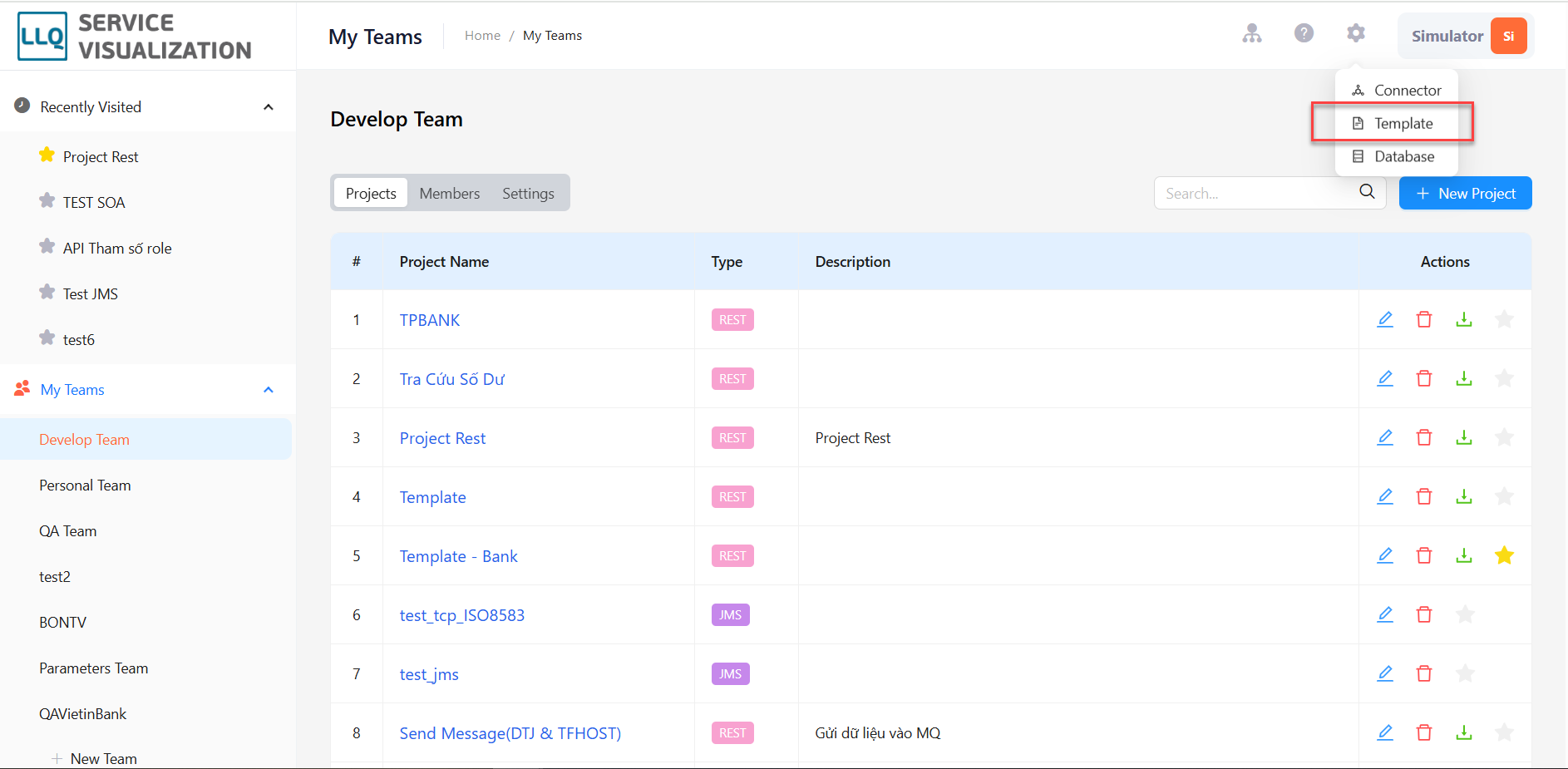The image size is (1568, 769).
Task: Collapse the Recently Visited section
Action: point(269,107)
